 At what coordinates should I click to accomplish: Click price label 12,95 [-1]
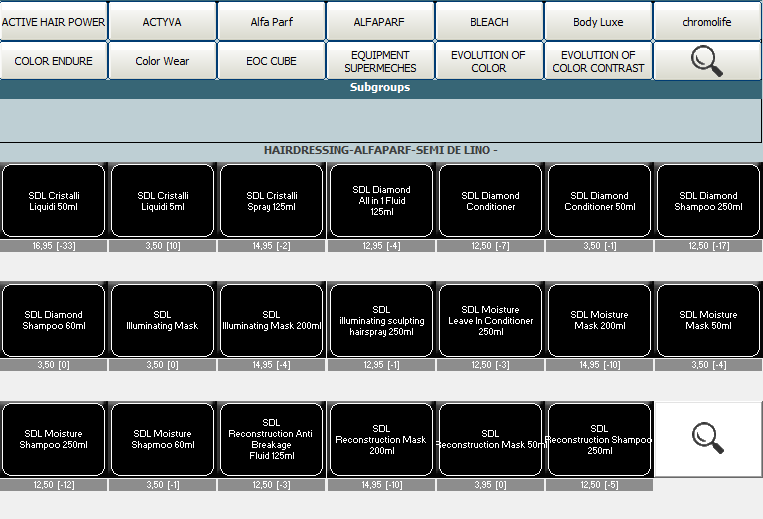pos(381,365)
